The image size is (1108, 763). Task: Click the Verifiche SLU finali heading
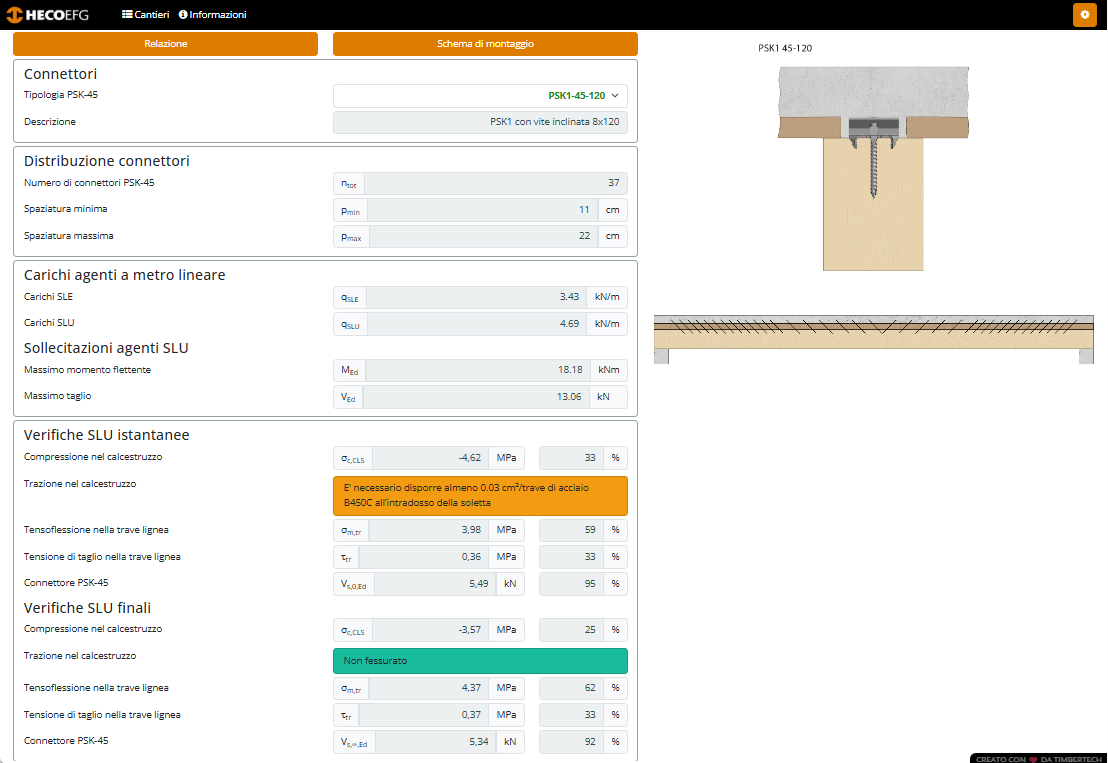88,608
